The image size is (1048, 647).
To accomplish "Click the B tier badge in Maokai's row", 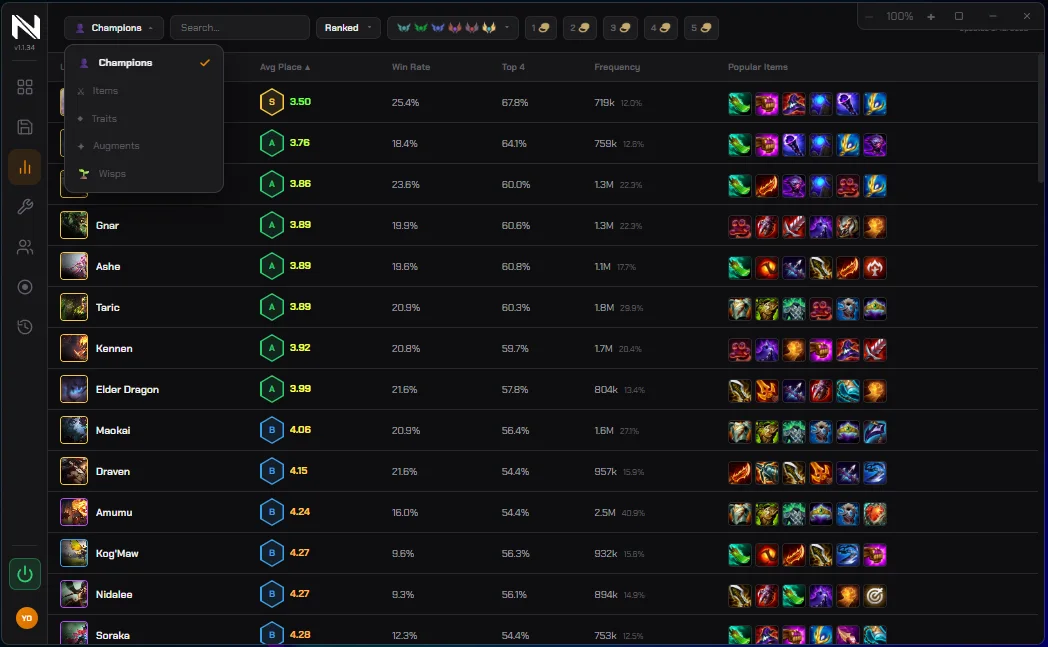I will [271, 430].
